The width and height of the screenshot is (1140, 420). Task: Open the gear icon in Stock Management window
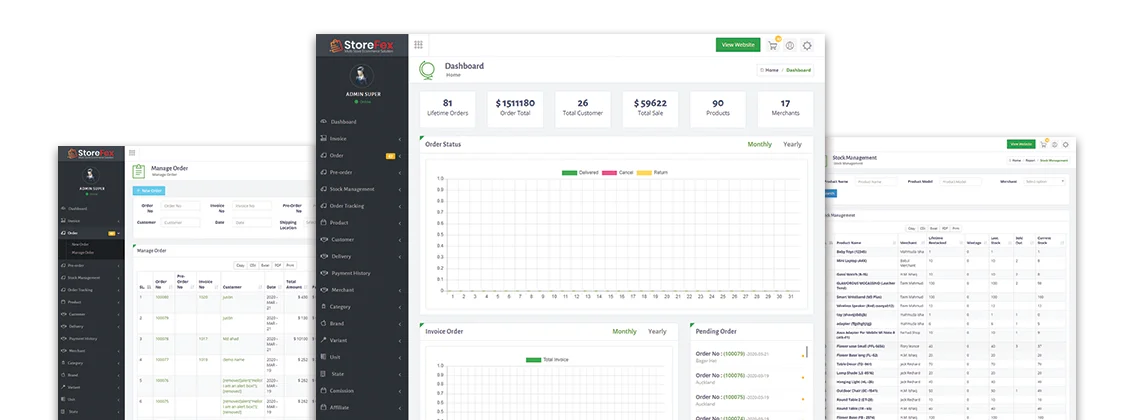click(1065, 144)
